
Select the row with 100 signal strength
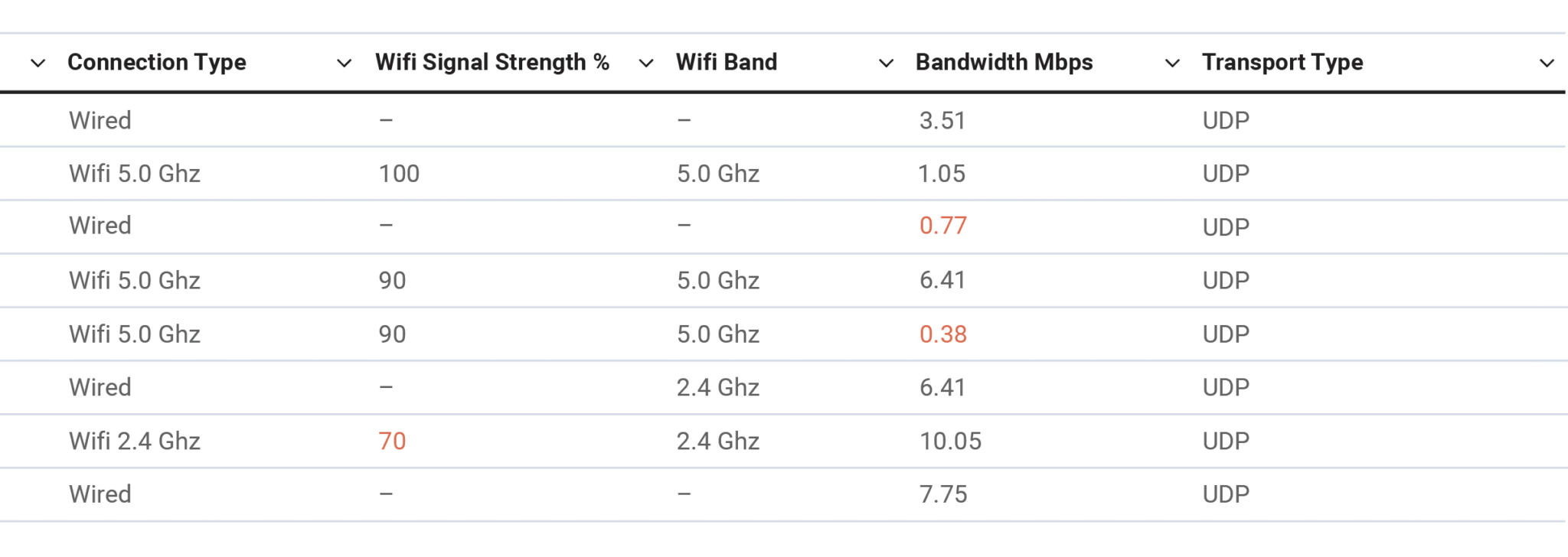click(x=399, y=173)
